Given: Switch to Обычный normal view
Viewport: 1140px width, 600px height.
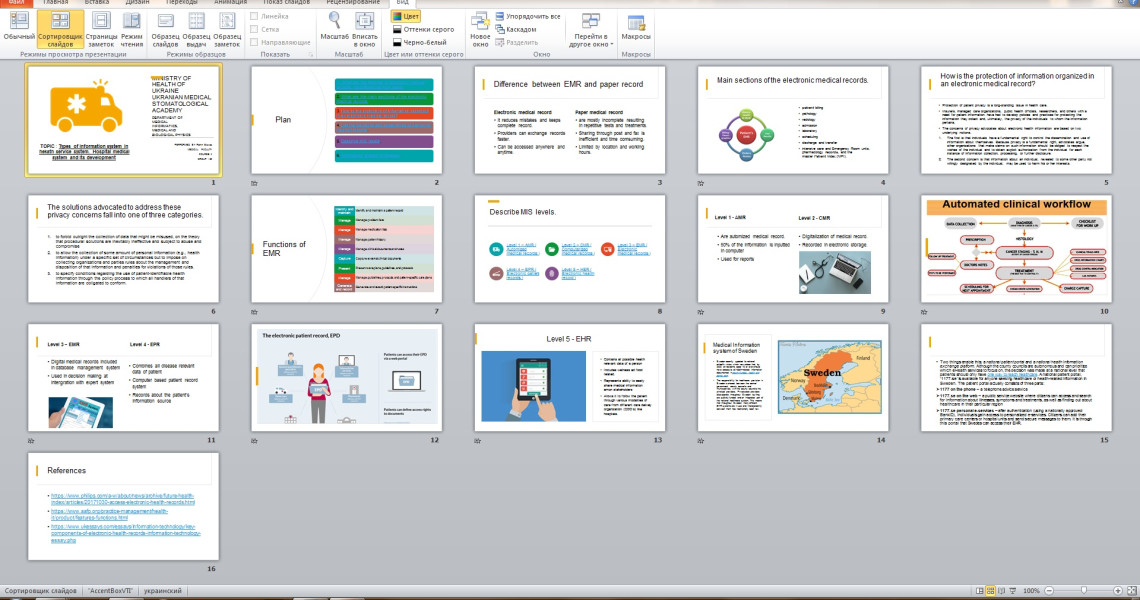Looking at the screenshot, I should tap(19, 29).
